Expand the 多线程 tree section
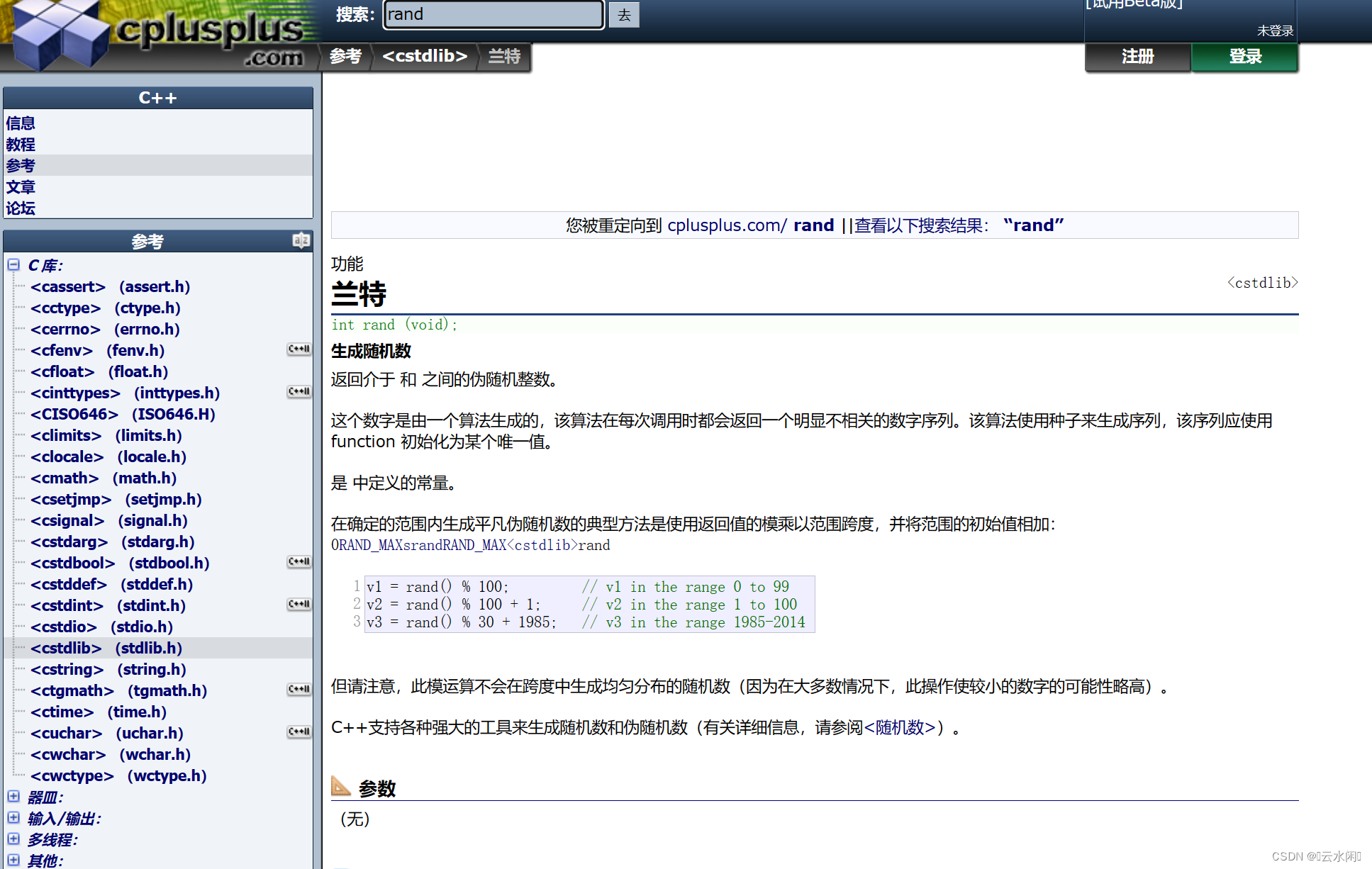The width and height of the screenshot is (1372, 869). point(13,839)
